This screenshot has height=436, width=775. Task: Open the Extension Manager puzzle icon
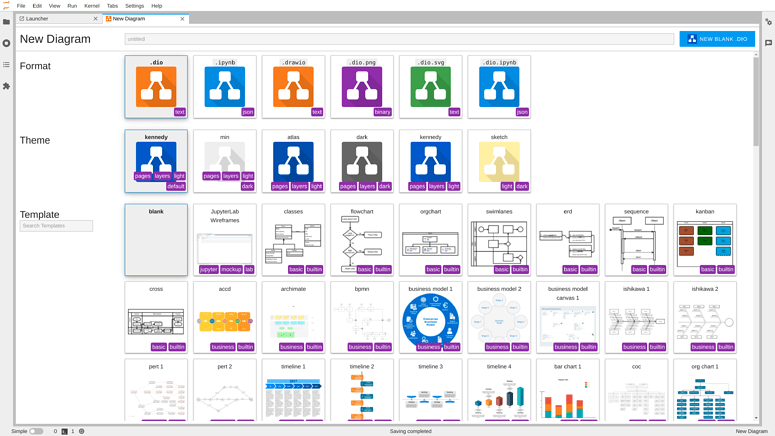click(6, 86)
